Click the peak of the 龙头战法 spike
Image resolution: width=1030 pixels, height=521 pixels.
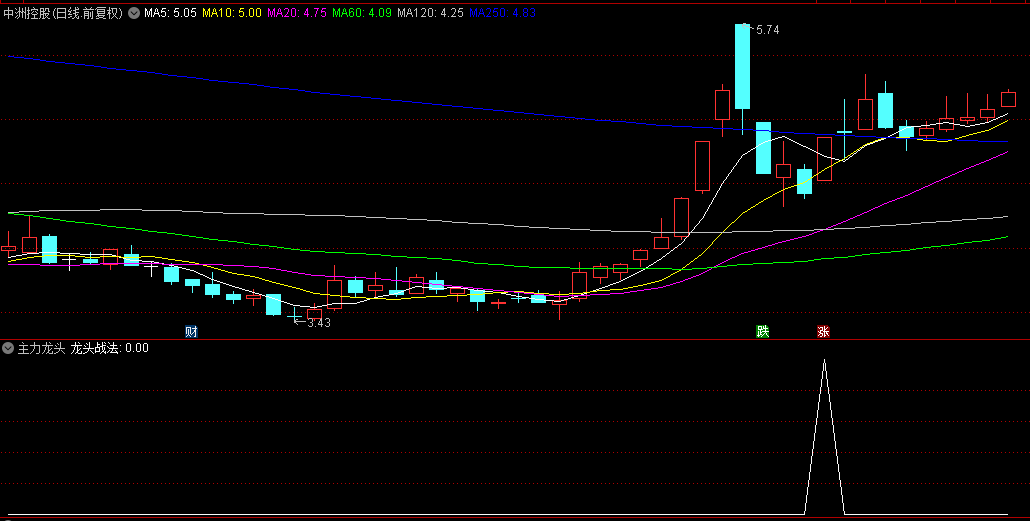(824, 361)
